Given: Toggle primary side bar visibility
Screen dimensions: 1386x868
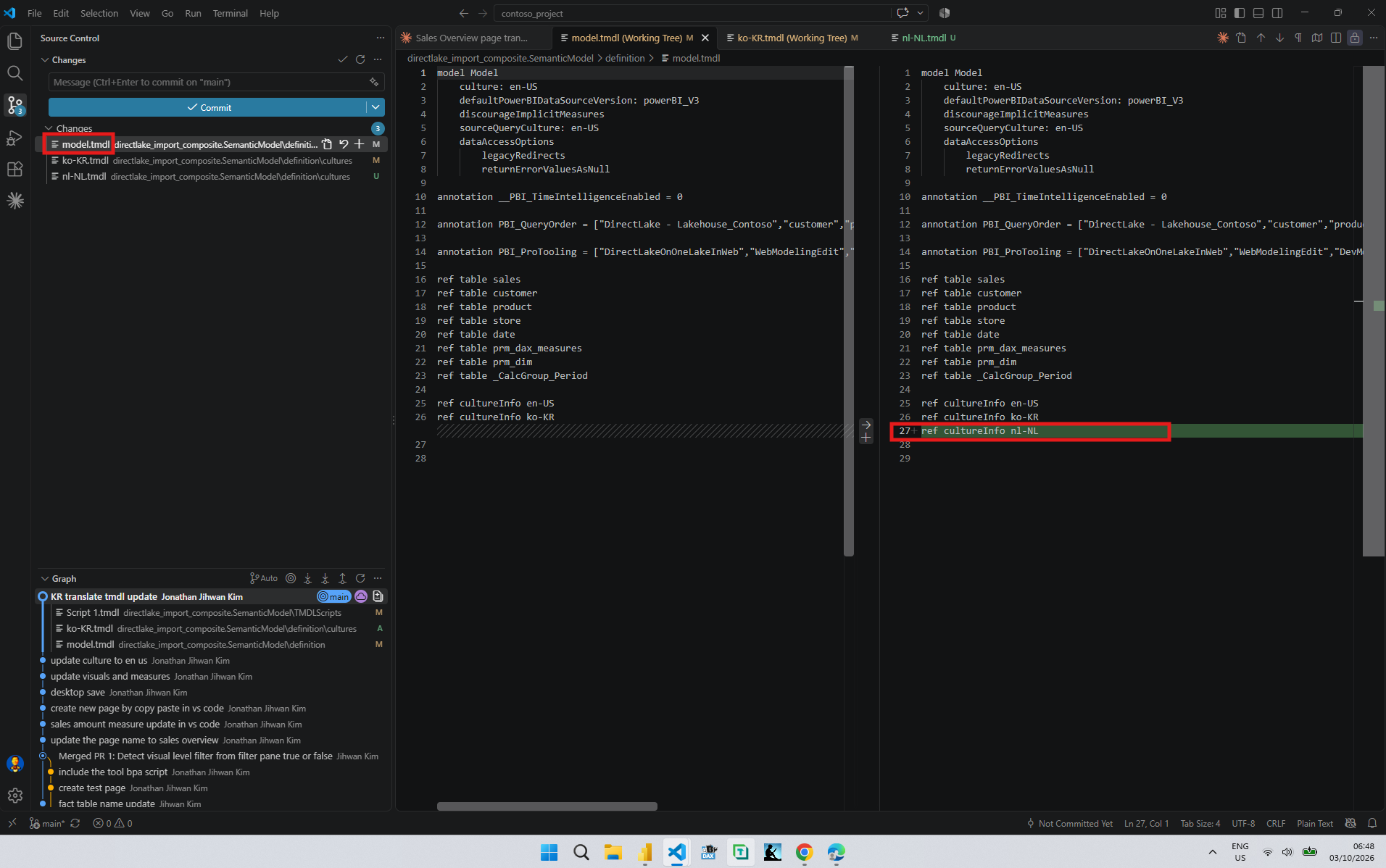Looking at the screenshot, I should (x=1240, y=13).
